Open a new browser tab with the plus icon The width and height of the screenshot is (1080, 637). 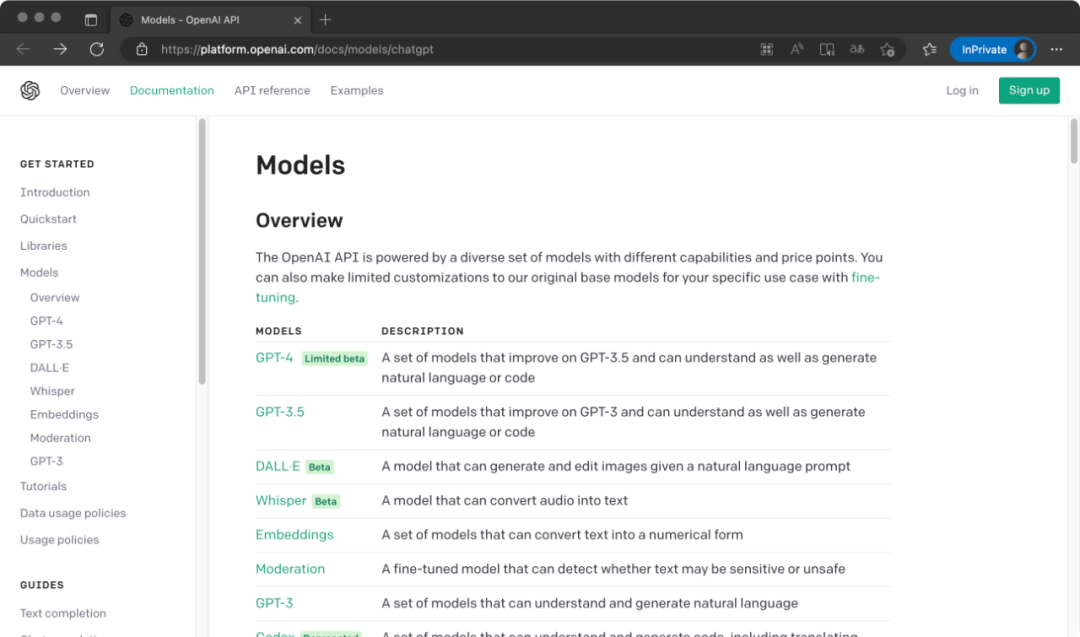325,20
